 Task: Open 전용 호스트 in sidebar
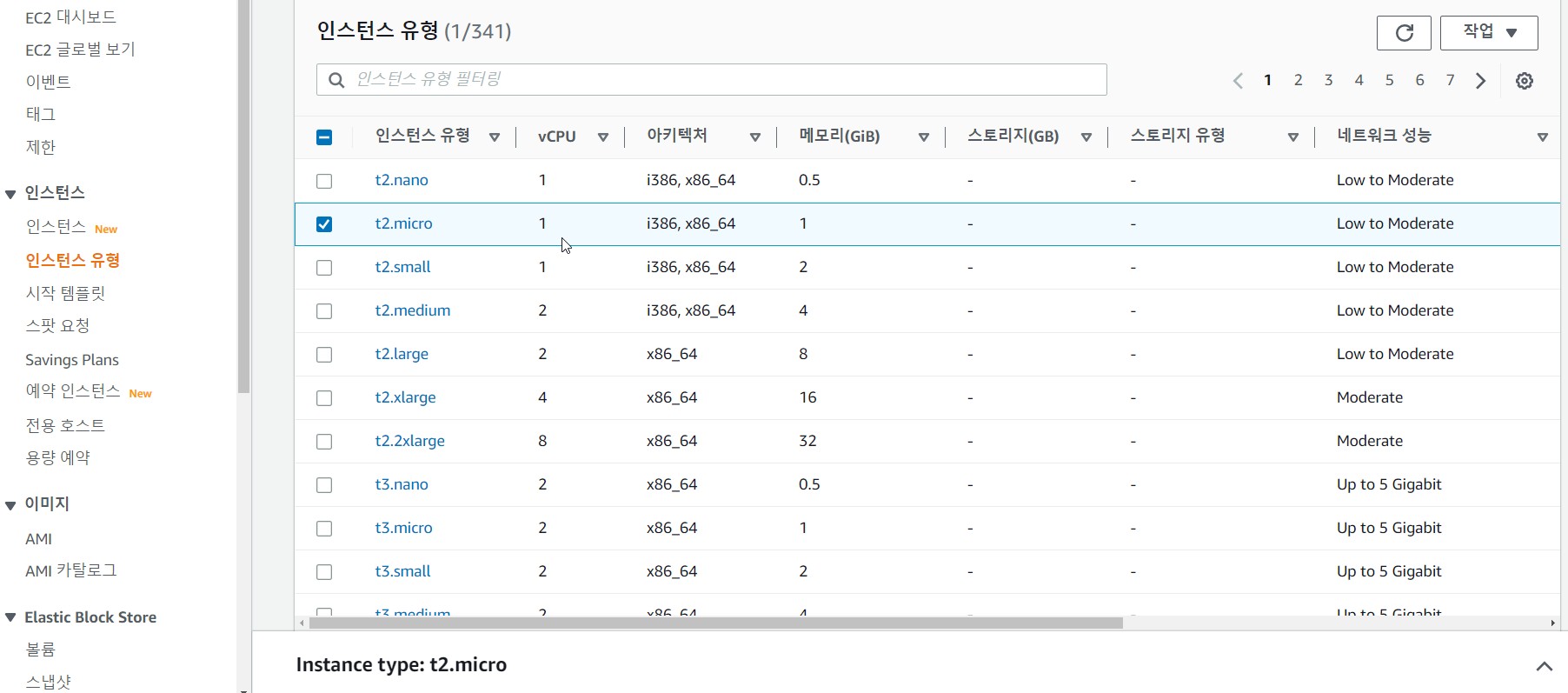point(65,425)
